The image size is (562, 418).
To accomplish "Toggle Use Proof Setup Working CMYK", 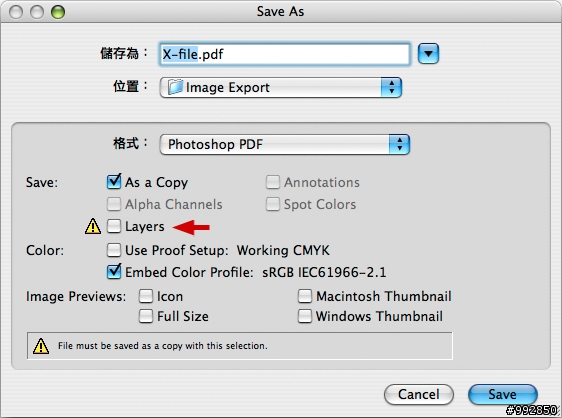I will pyautogui.click(x=114, y=250).
